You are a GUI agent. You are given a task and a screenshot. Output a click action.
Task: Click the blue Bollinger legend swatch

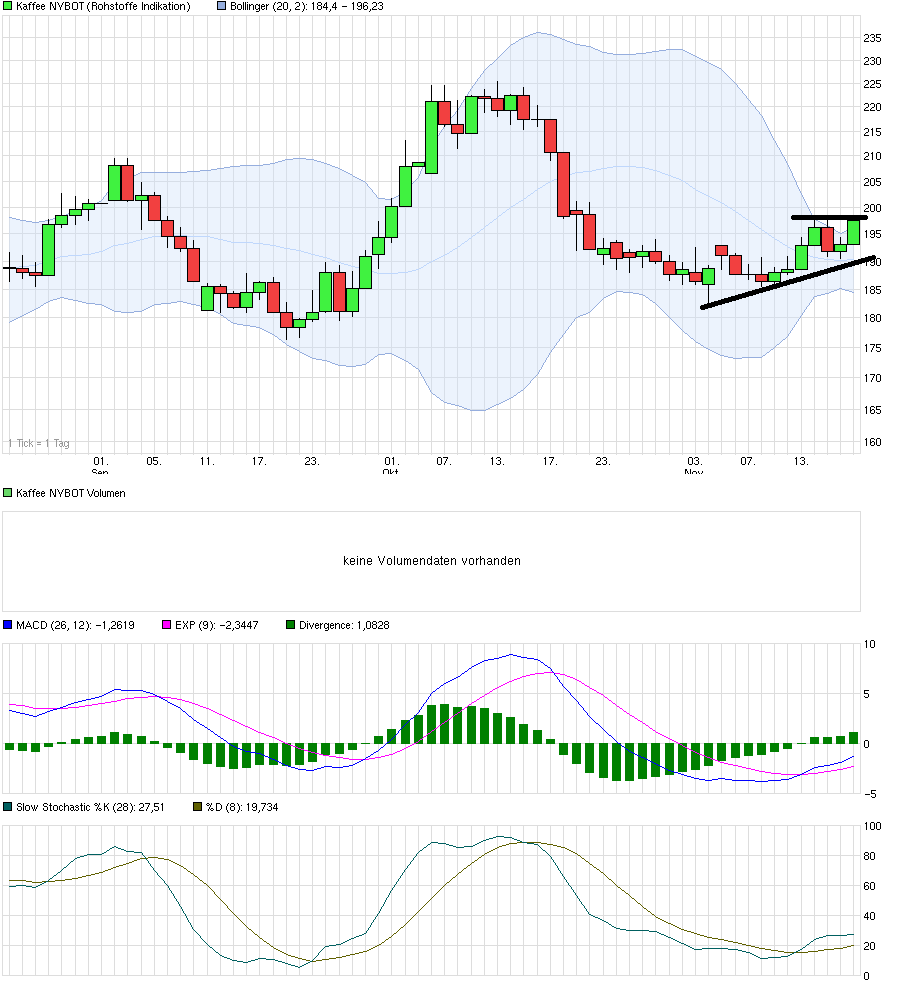pos(221,6)
